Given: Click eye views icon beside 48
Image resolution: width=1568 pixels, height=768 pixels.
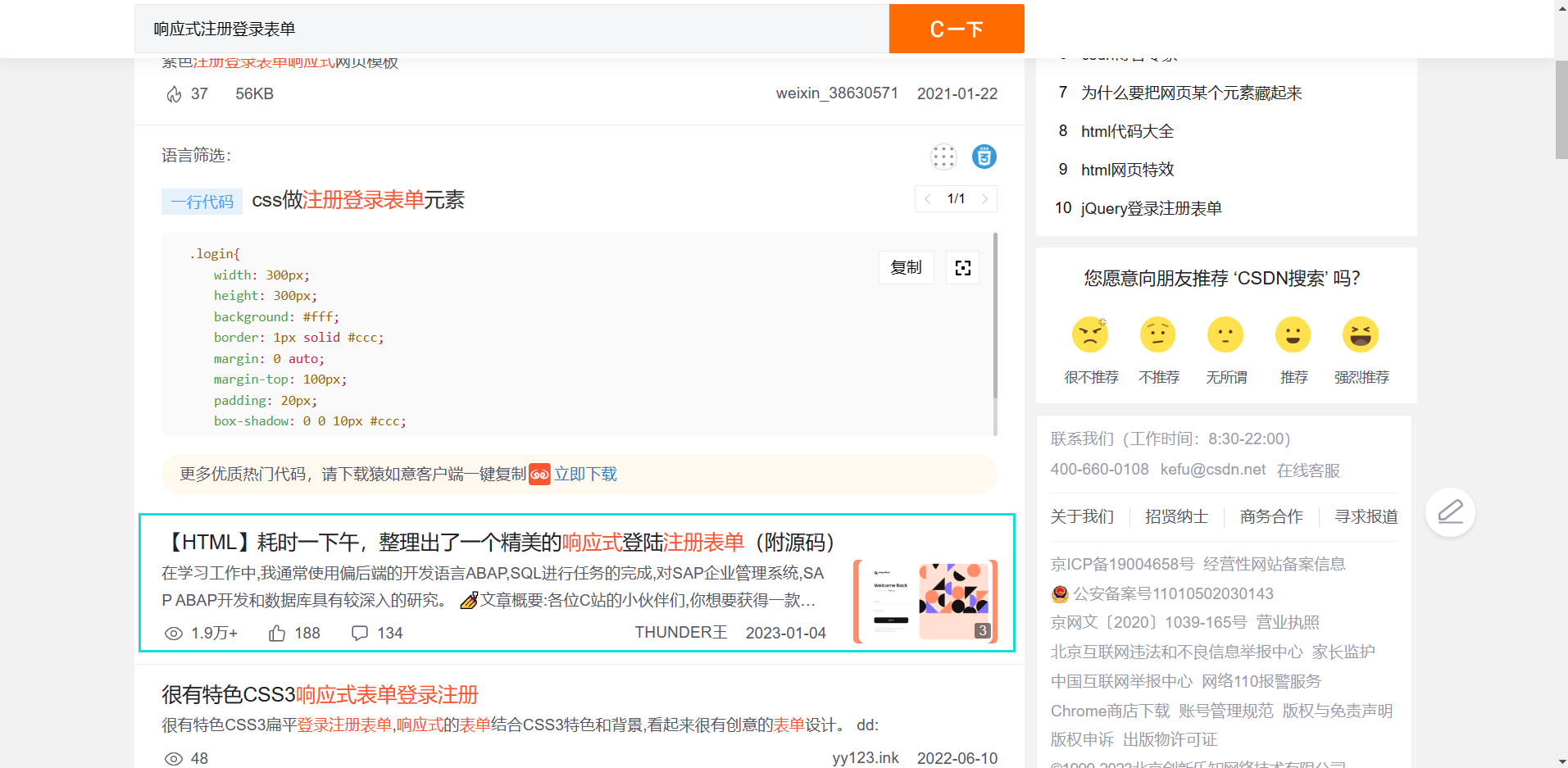Looking at the screenshot, I should click(174, 759).
